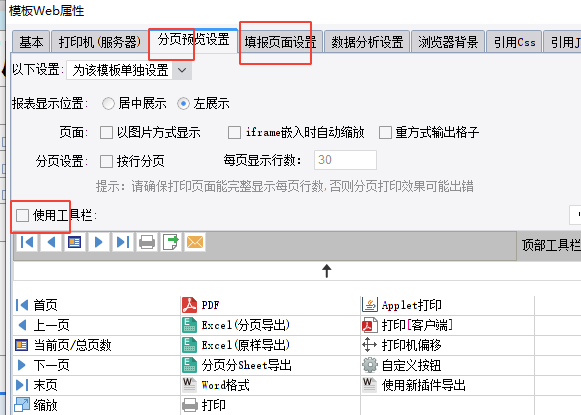Select the Excel(分页导出) item
This screenshot has height=415, width=581.
click(236, 325)
